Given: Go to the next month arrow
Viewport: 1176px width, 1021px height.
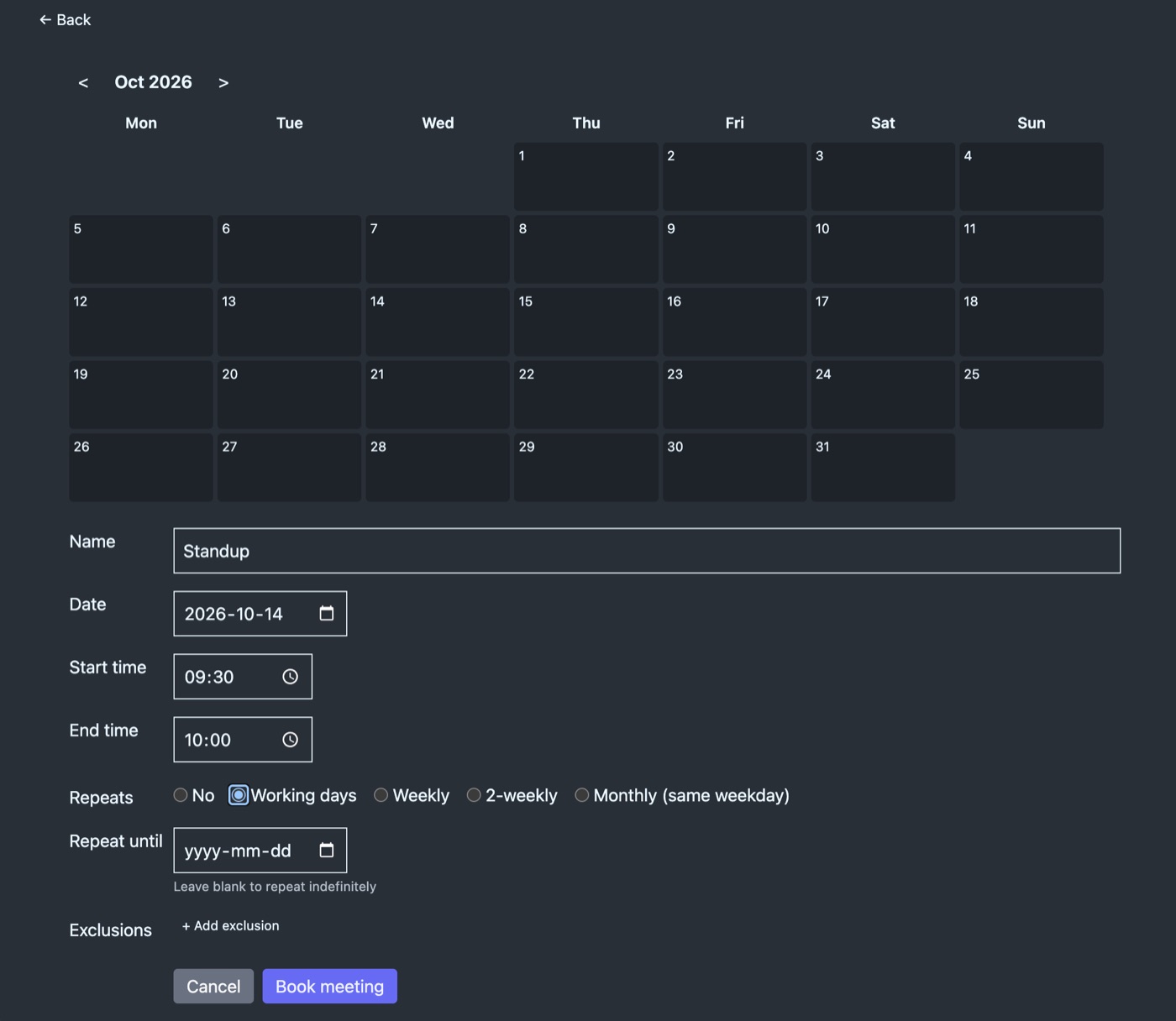Looking at the screenshot, I should click(223, 82).
